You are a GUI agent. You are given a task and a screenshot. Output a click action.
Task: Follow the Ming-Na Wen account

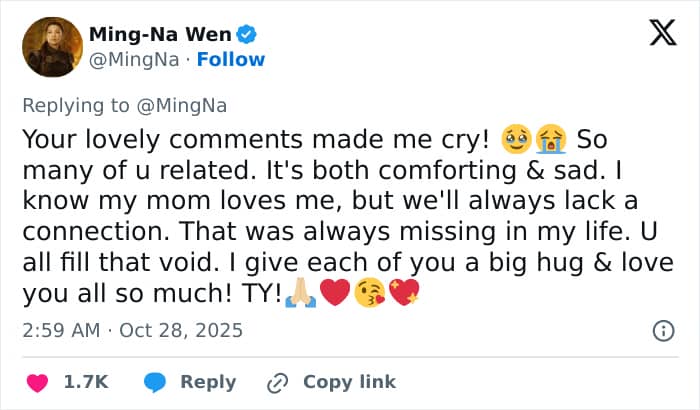(230, 59)
